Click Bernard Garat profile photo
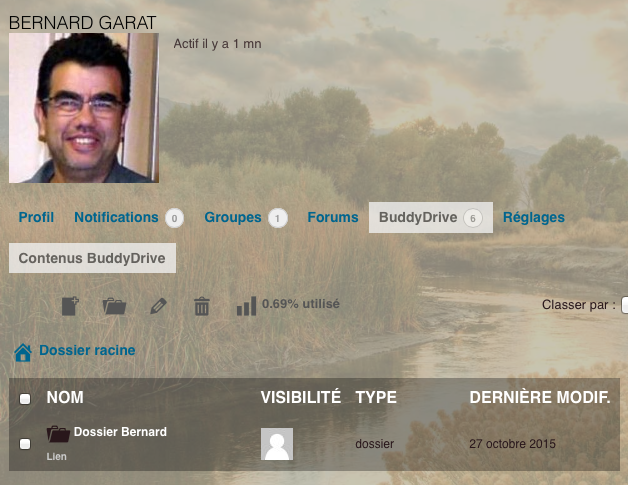 click(x=84, y=108)
